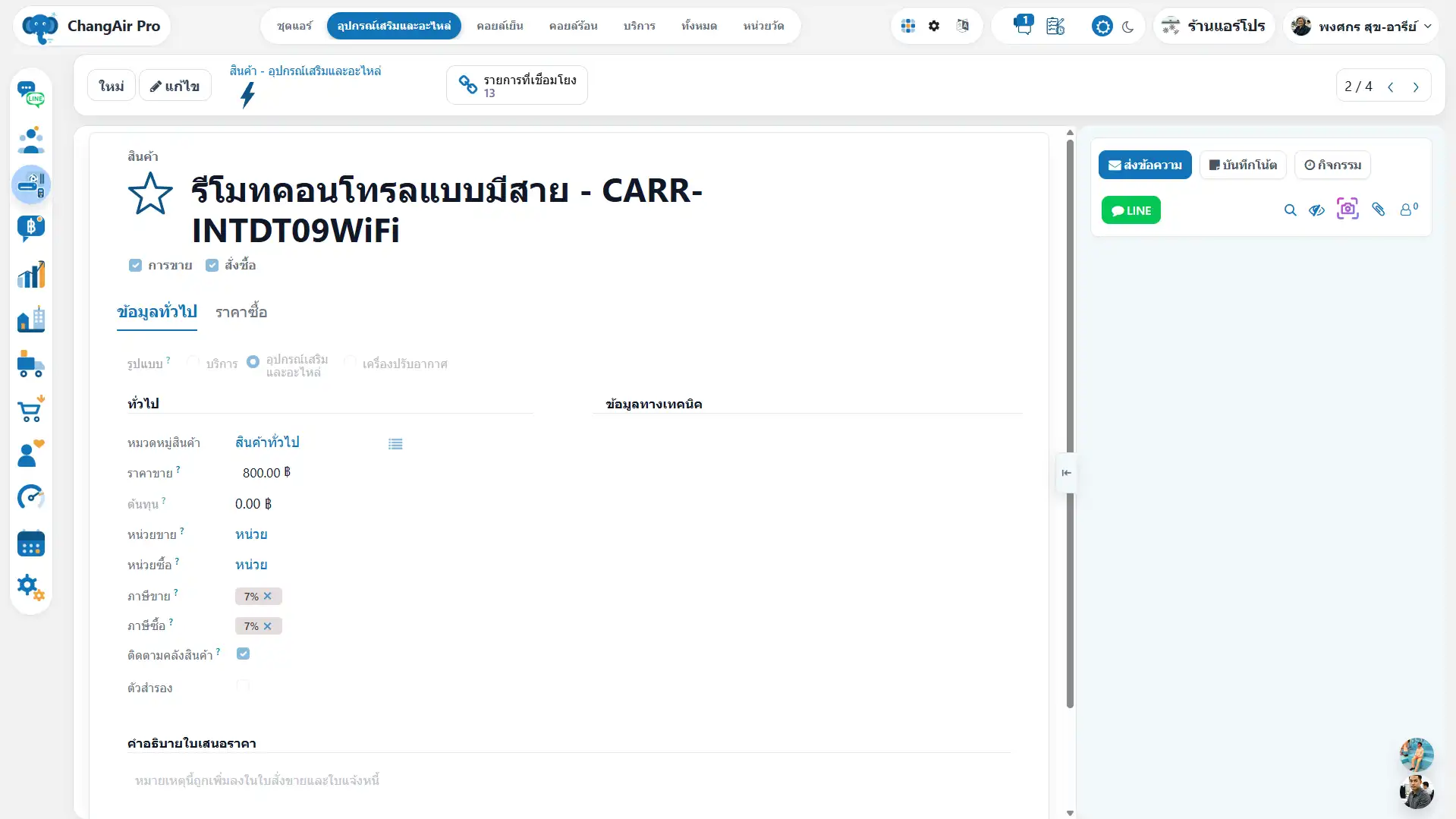Open person with heart sidebar icon
Viewport: 1456px width, 819px height.
click(x=31, y=454)
